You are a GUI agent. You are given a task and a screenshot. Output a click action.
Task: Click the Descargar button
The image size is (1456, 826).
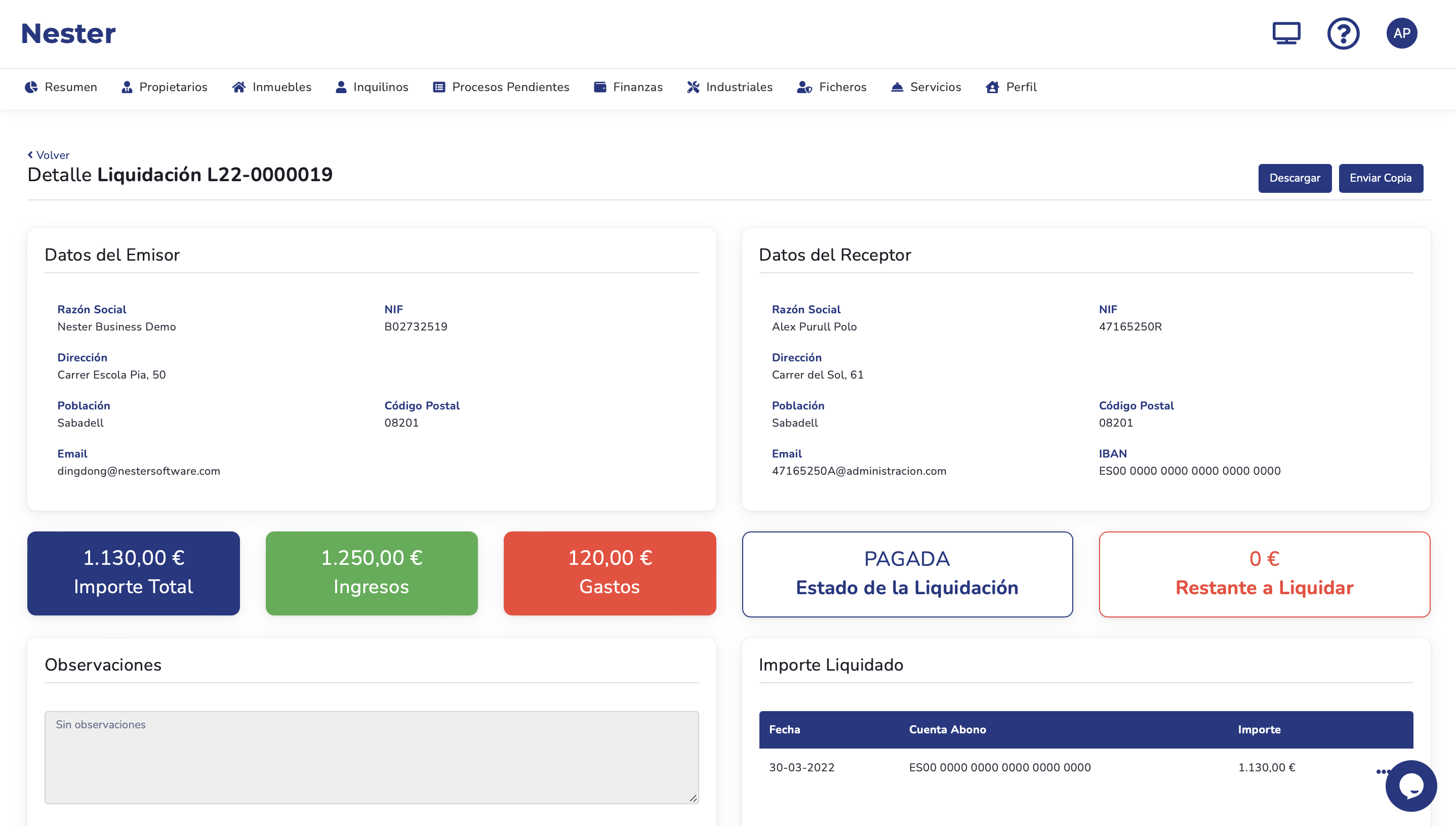pos(1295,178)
